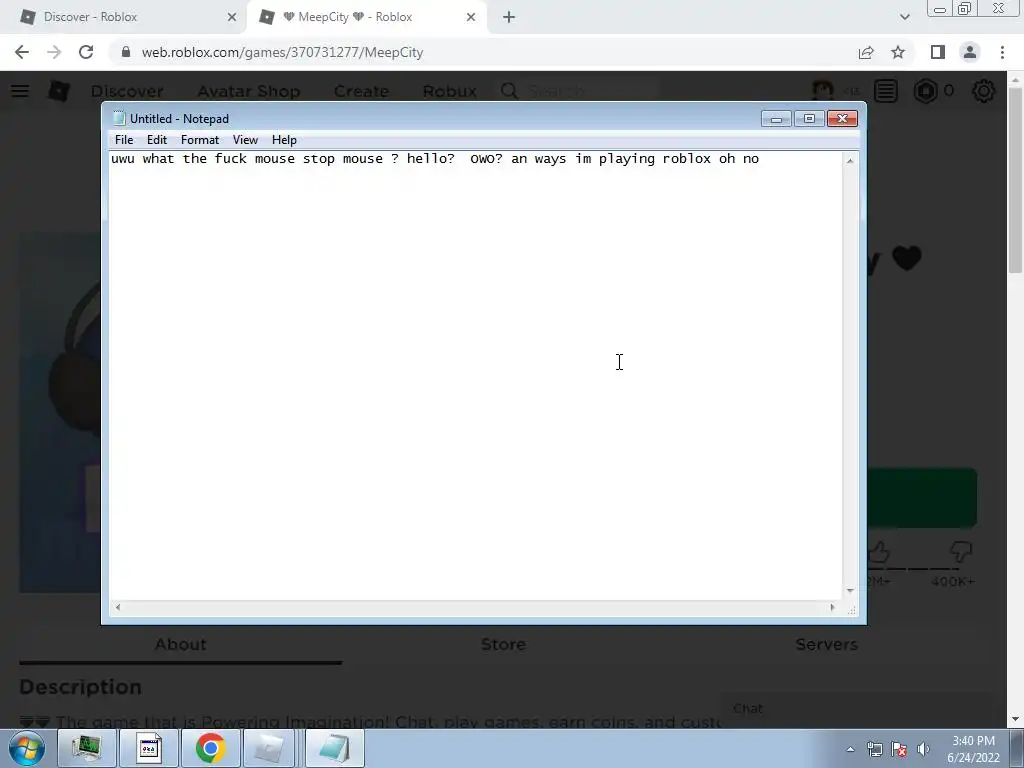Click the Roblox logo icon
Screen dimensions: 1024x768
59,91
